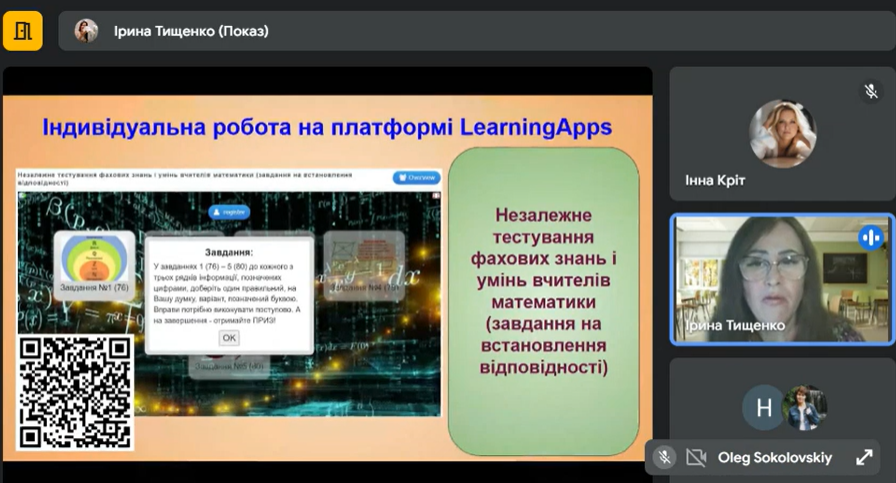This screenshot has height=483, width=896.
Task: Click the muted microphone icon on Інна Кріт tile
Action: click(x=871, y=91)
